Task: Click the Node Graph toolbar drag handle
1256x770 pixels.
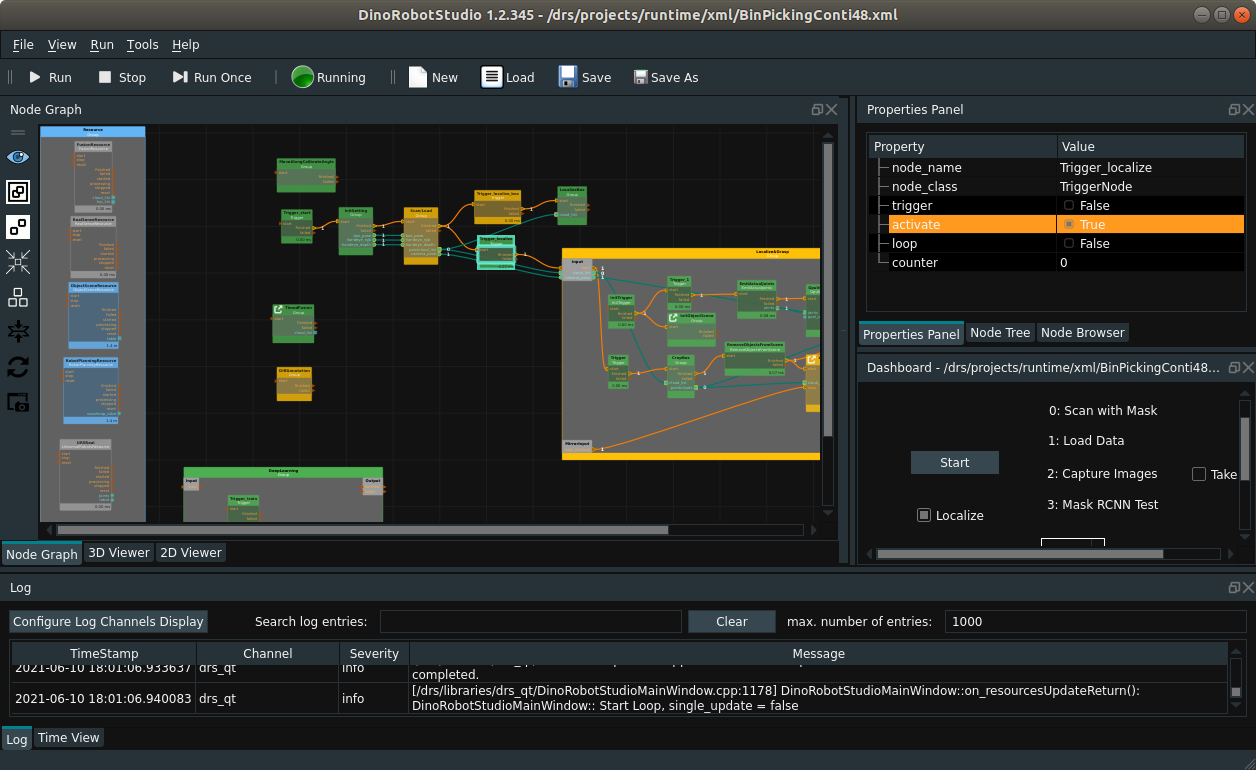Action: [18, 132]
